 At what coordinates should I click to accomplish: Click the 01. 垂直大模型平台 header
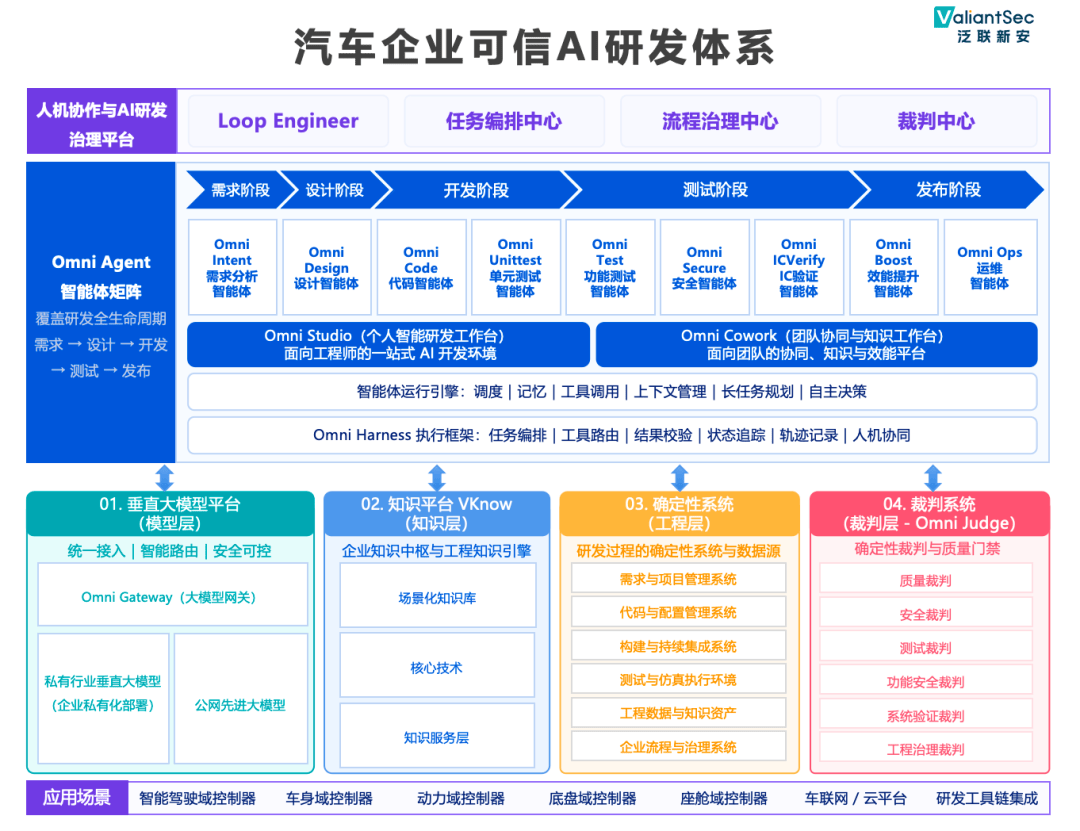[x=170, y=514]
